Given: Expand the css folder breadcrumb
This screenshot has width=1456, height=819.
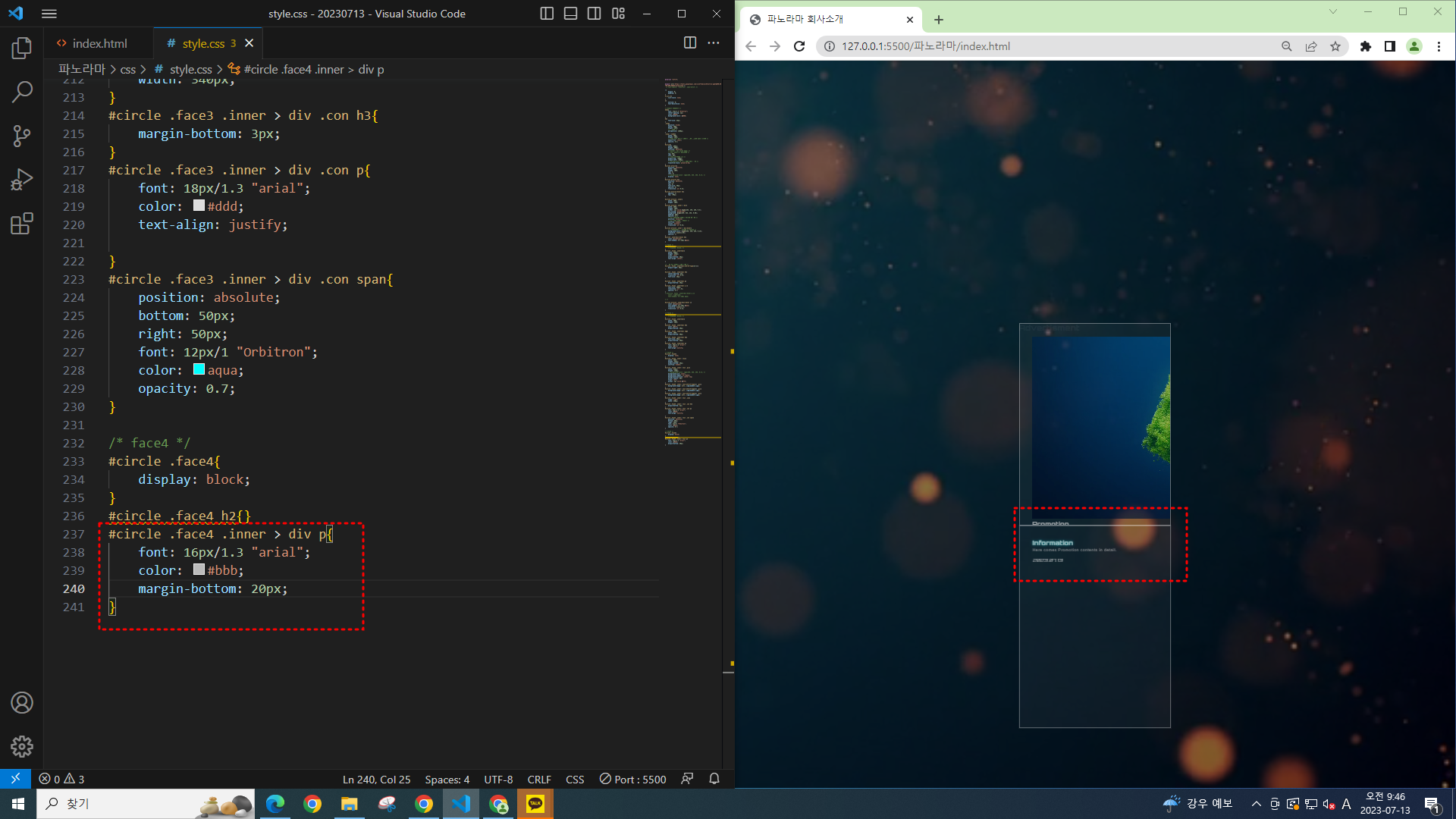Looking at the screenshot, I should (127, 69).
